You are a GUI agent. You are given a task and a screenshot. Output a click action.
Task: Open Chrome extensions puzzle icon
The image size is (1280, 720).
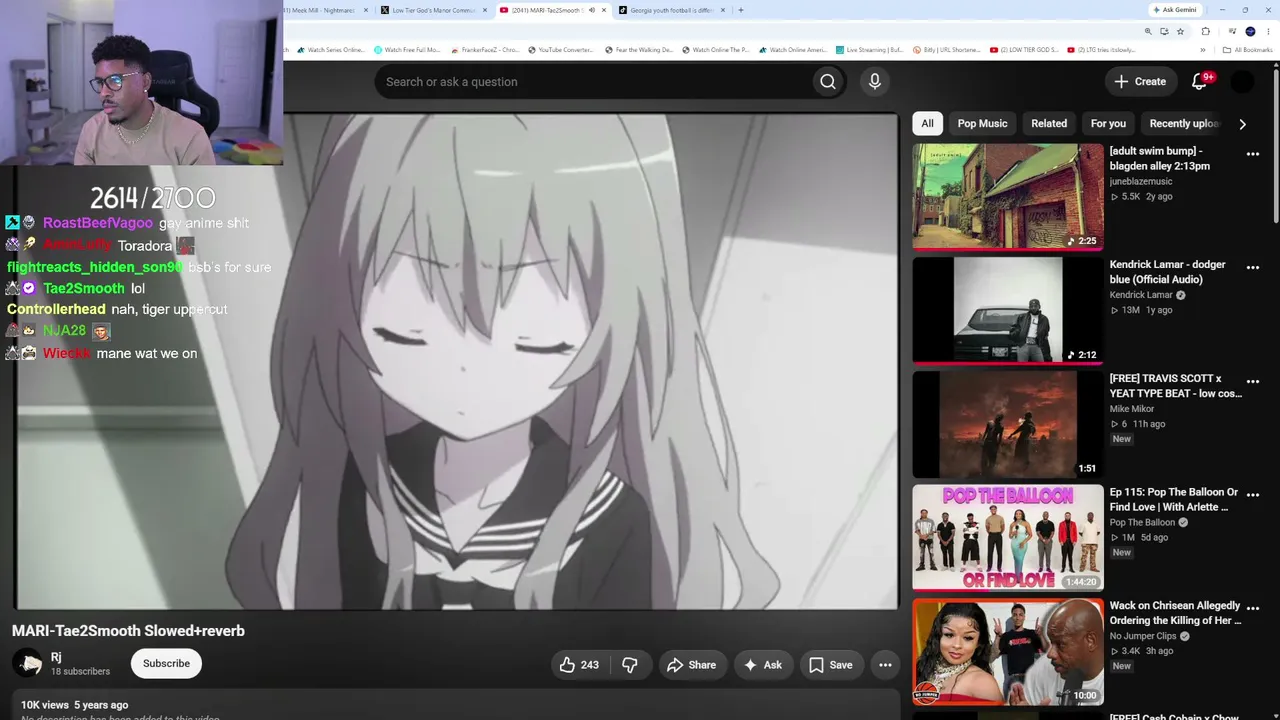coord(1206,31)
